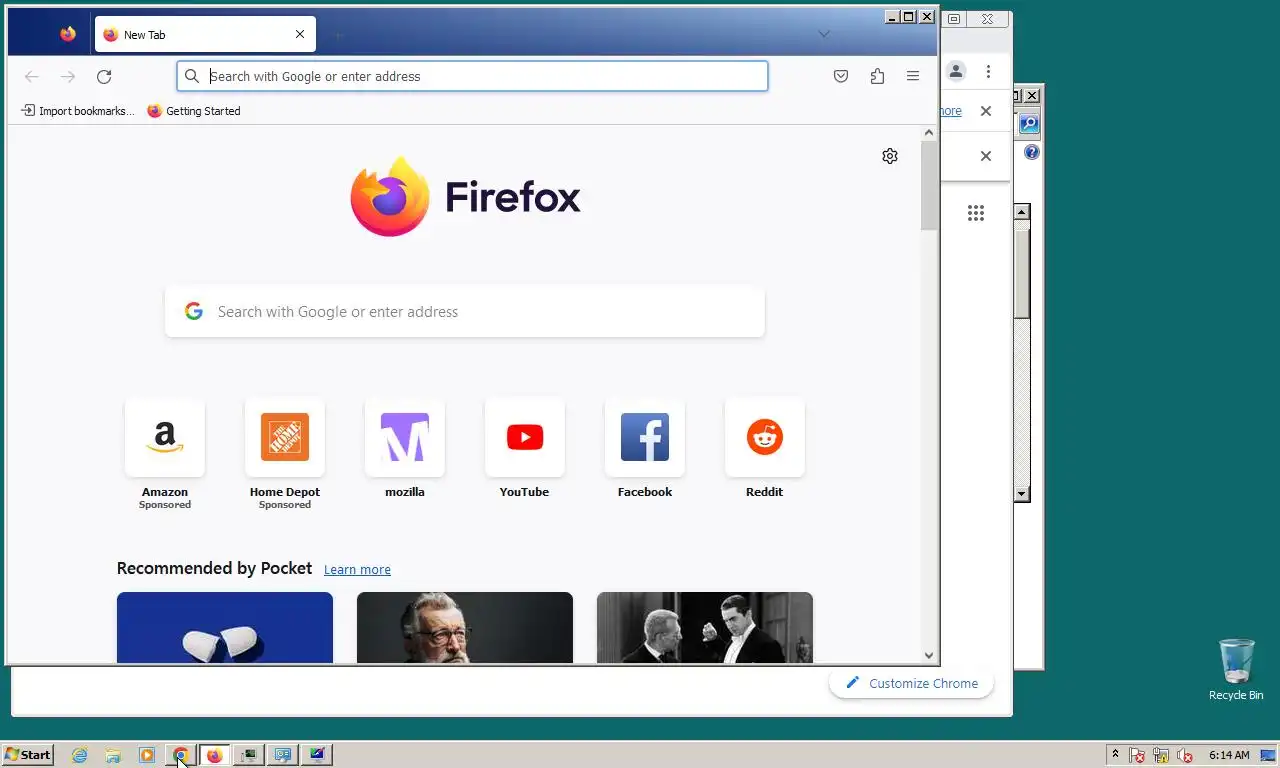This screenshot has height=768, width=1280.
Task: Open the Save to Pocket icon
Action: tap(841, 77)
